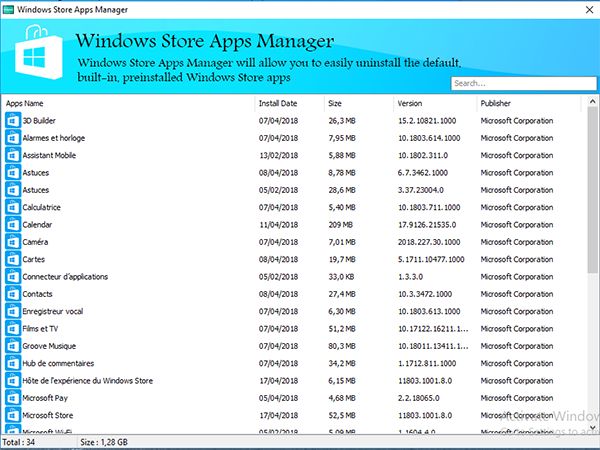Viewport: 600px width, 450px height.
Task: Sort by Apps Name column header
Action: [x=24, y=103]
